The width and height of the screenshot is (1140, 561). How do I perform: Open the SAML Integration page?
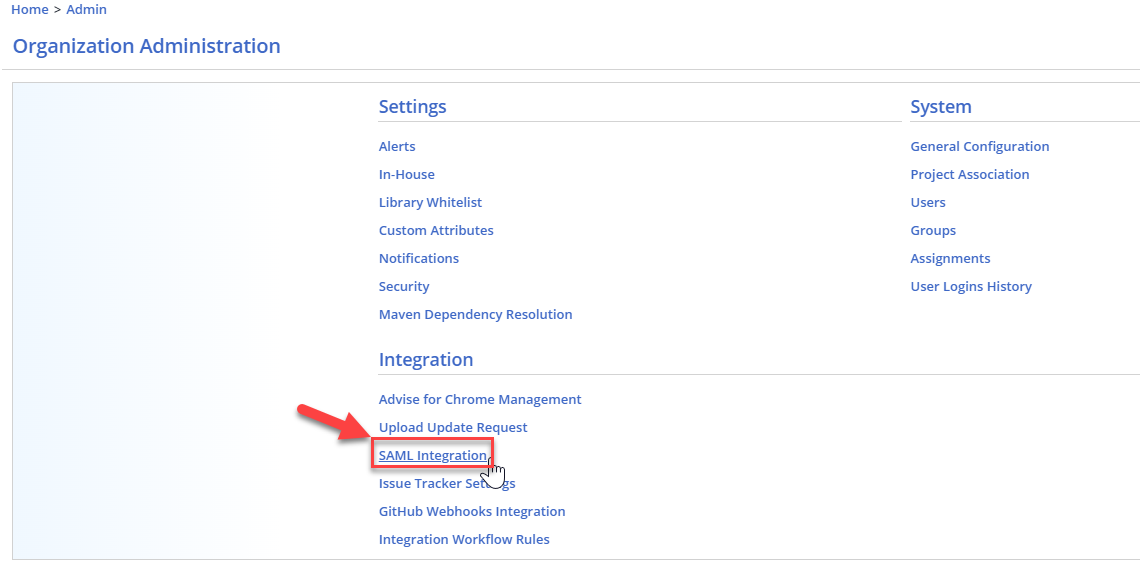[x=432, y=455]
